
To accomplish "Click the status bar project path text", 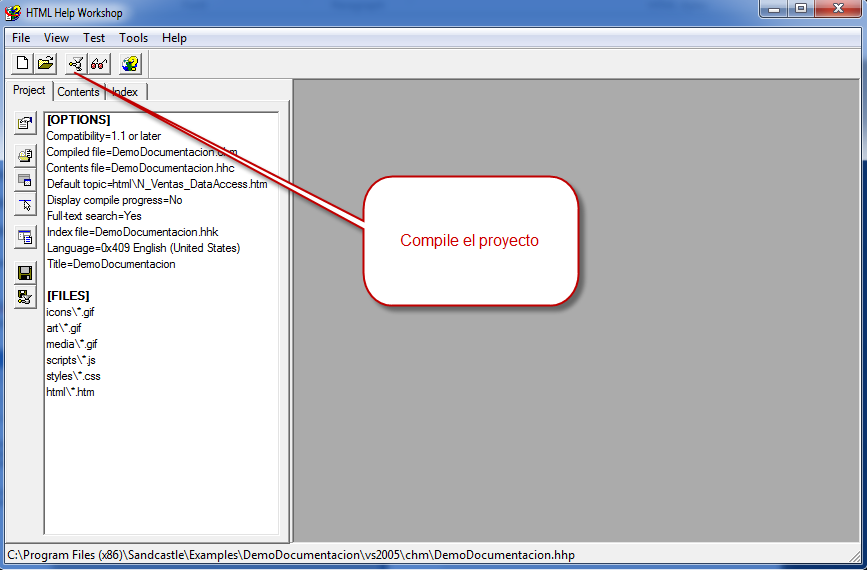I will point(291,555).
